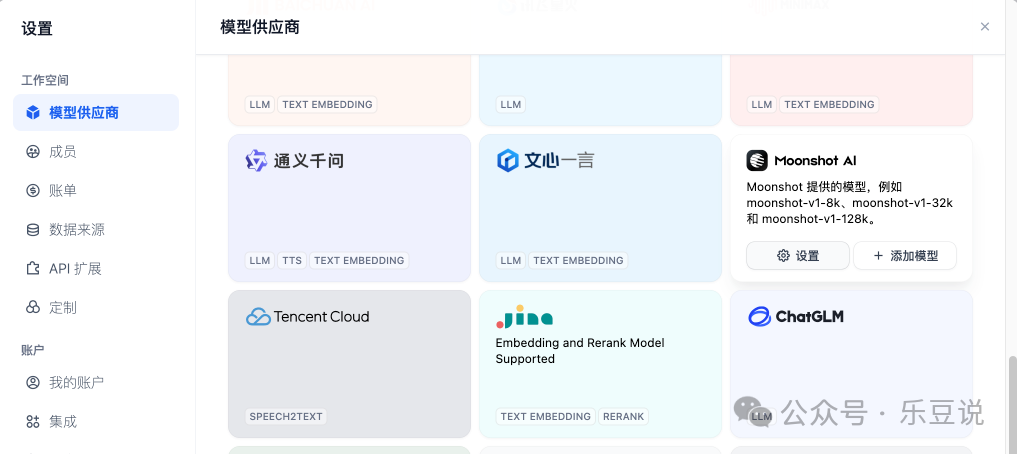Click the 成员 members icon in sidebar
Viewport: 1017px width, 454px height.
[x=33, y=152]
